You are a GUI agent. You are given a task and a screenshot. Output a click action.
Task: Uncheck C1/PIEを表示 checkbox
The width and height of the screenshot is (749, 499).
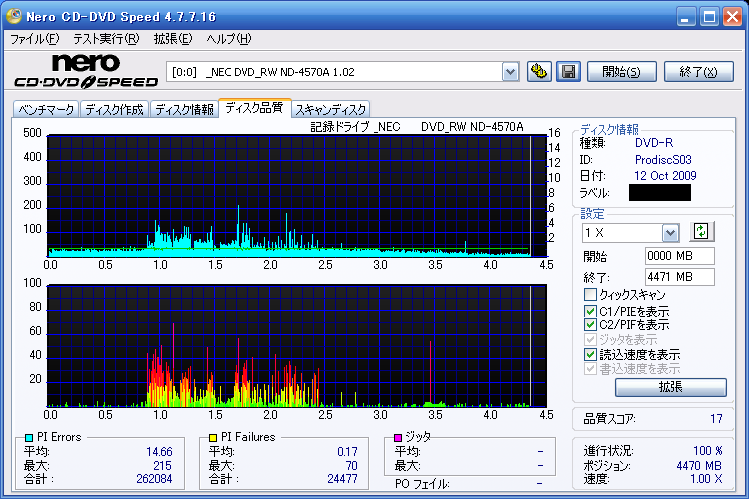click(590, 311)
